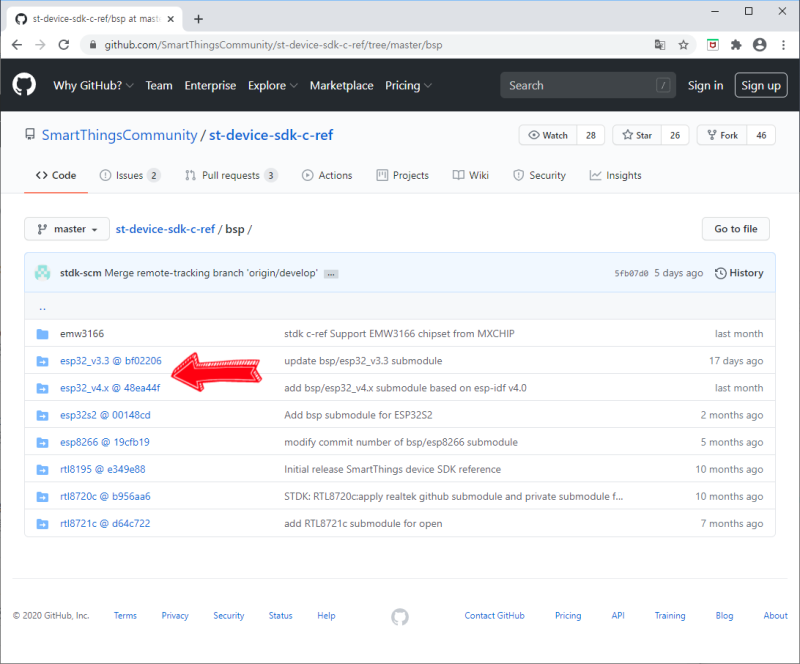
Task: Open the master branch dropdown
Action: coord(66,228)
